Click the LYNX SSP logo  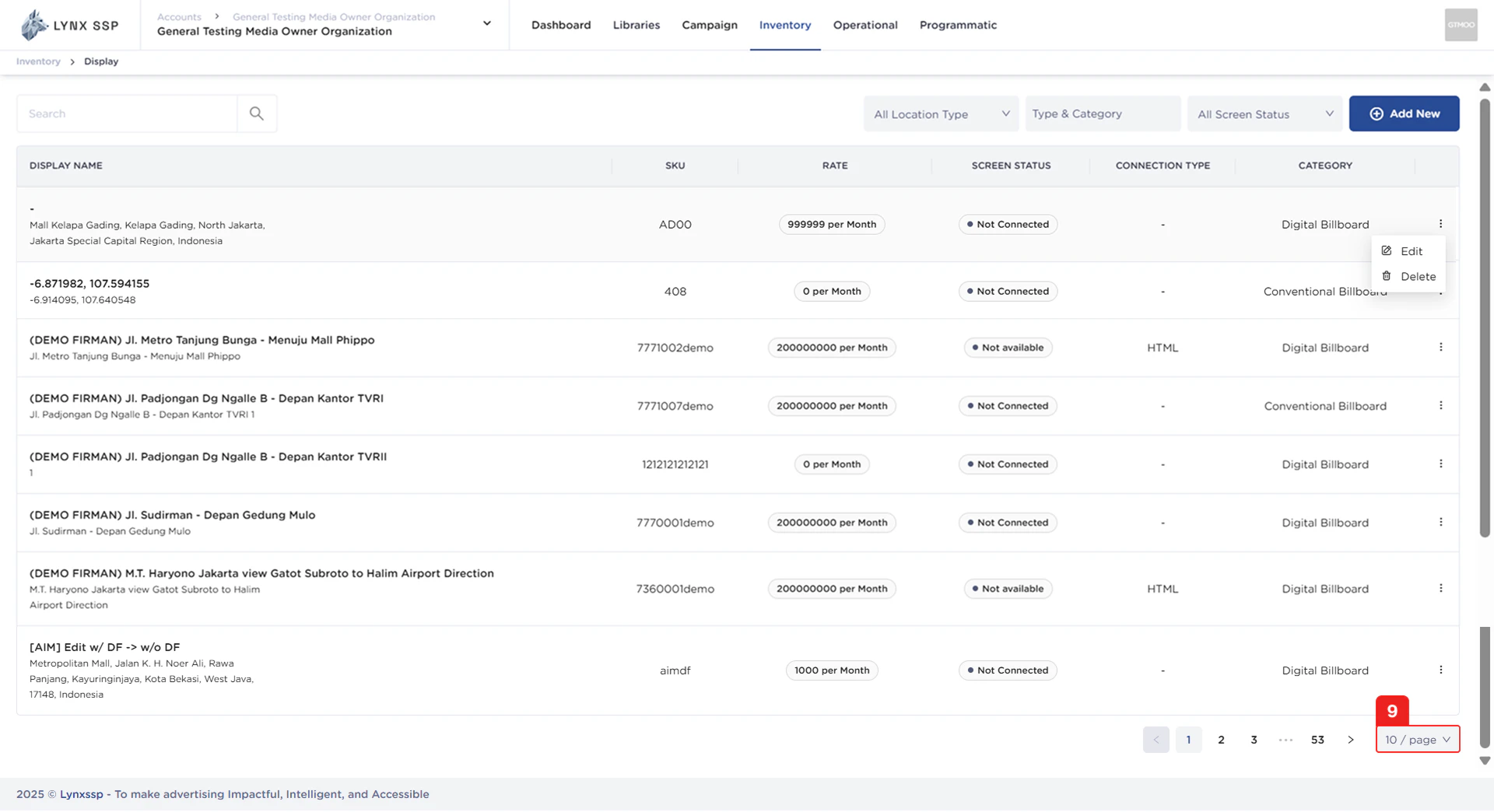tap(70, 24)
